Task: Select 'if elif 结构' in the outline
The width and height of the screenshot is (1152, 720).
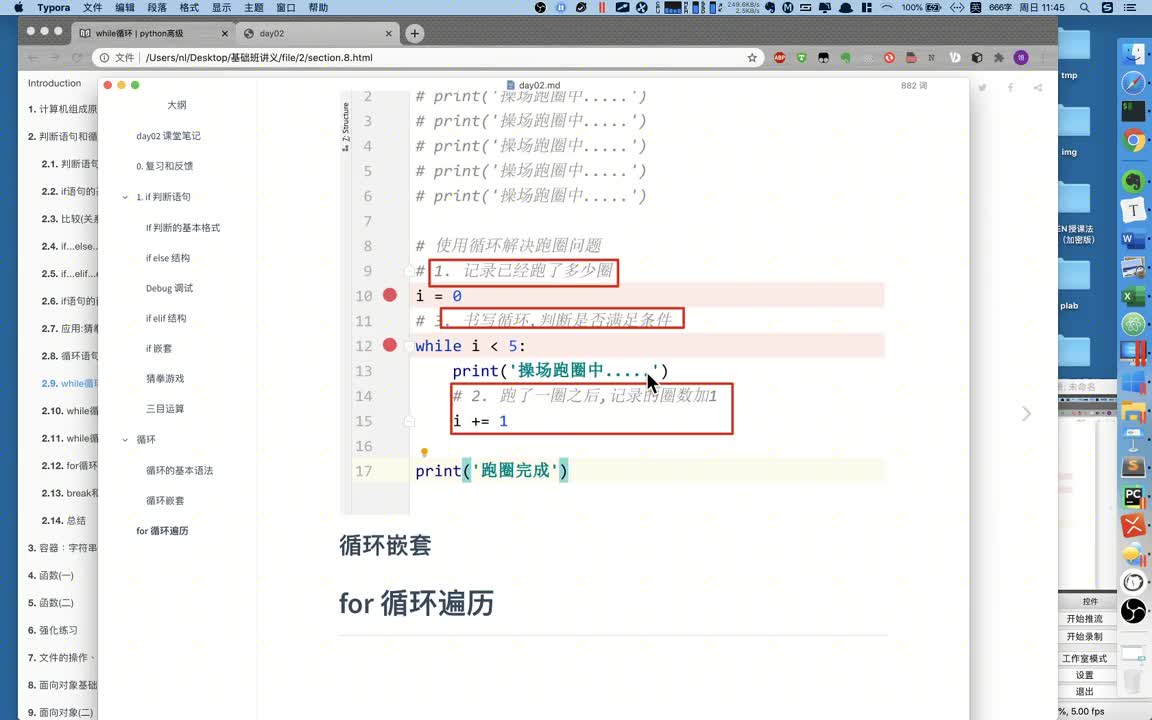Action: click(x=166, y=318)
